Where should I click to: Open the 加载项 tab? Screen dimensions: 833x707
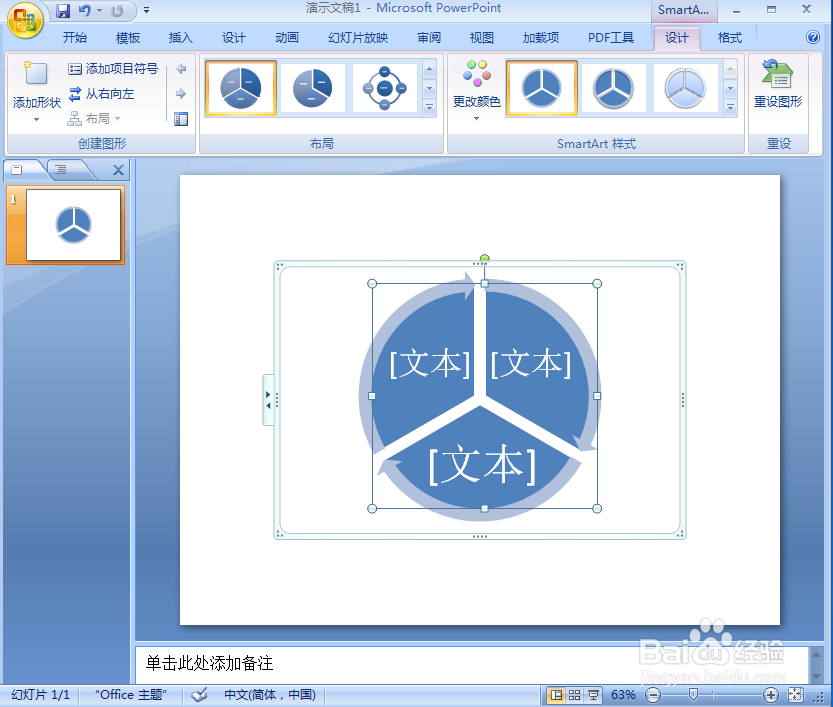(x=541, y=38)
